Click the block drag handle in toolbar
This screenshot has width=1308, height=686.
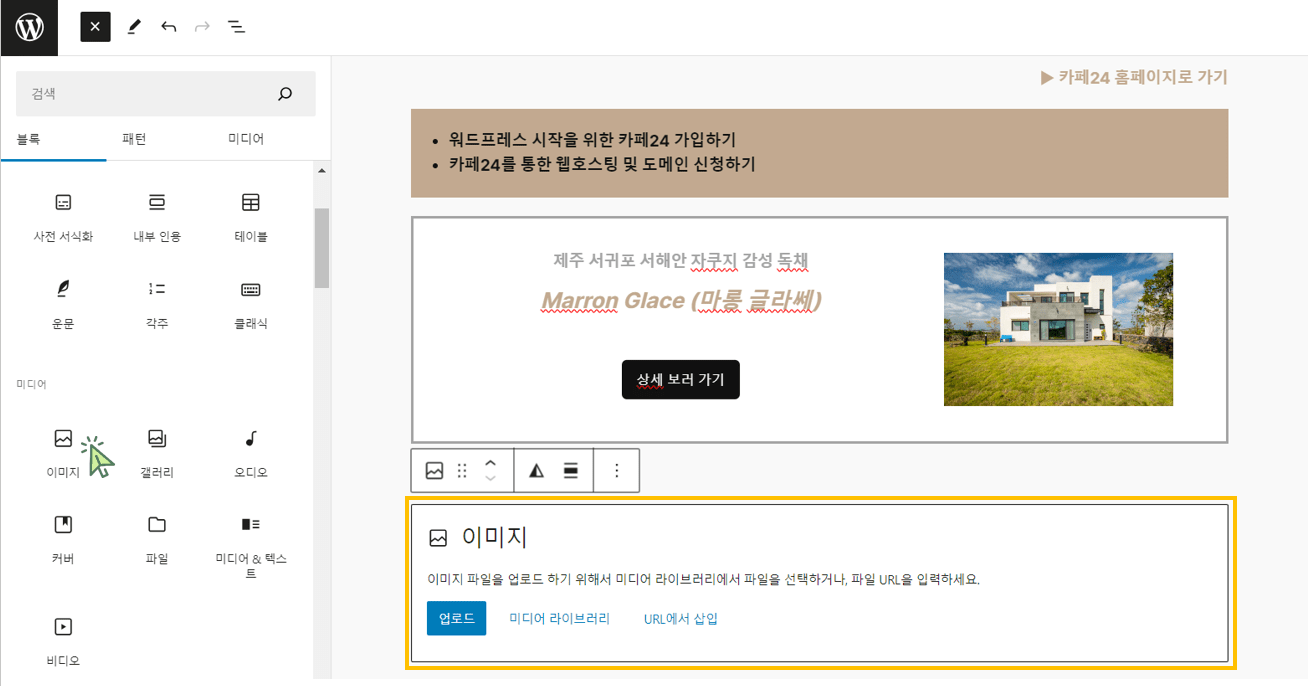(462, 471)
